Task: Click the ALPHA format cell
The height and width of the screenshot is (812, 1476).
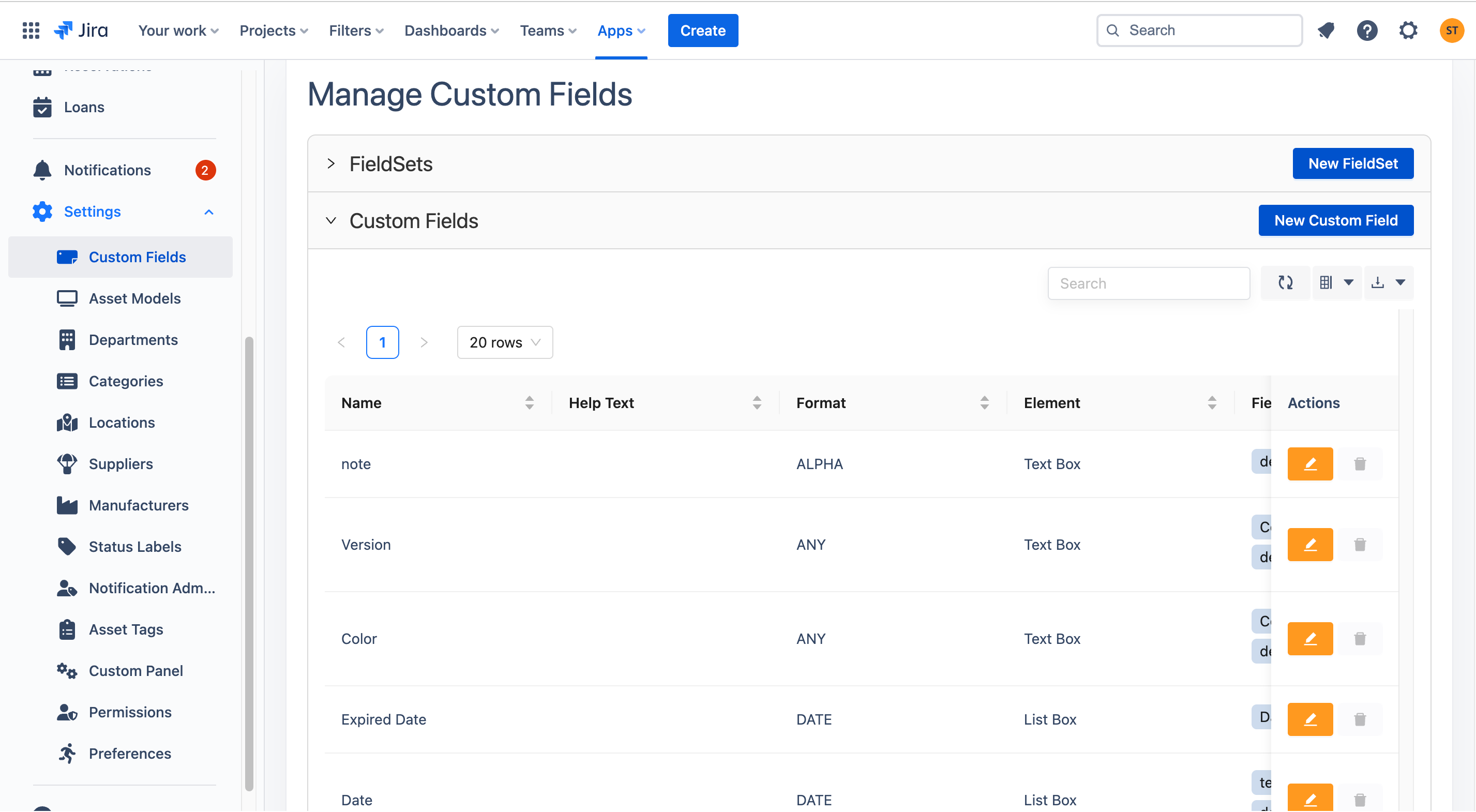Action: click(x=893, y=463)
